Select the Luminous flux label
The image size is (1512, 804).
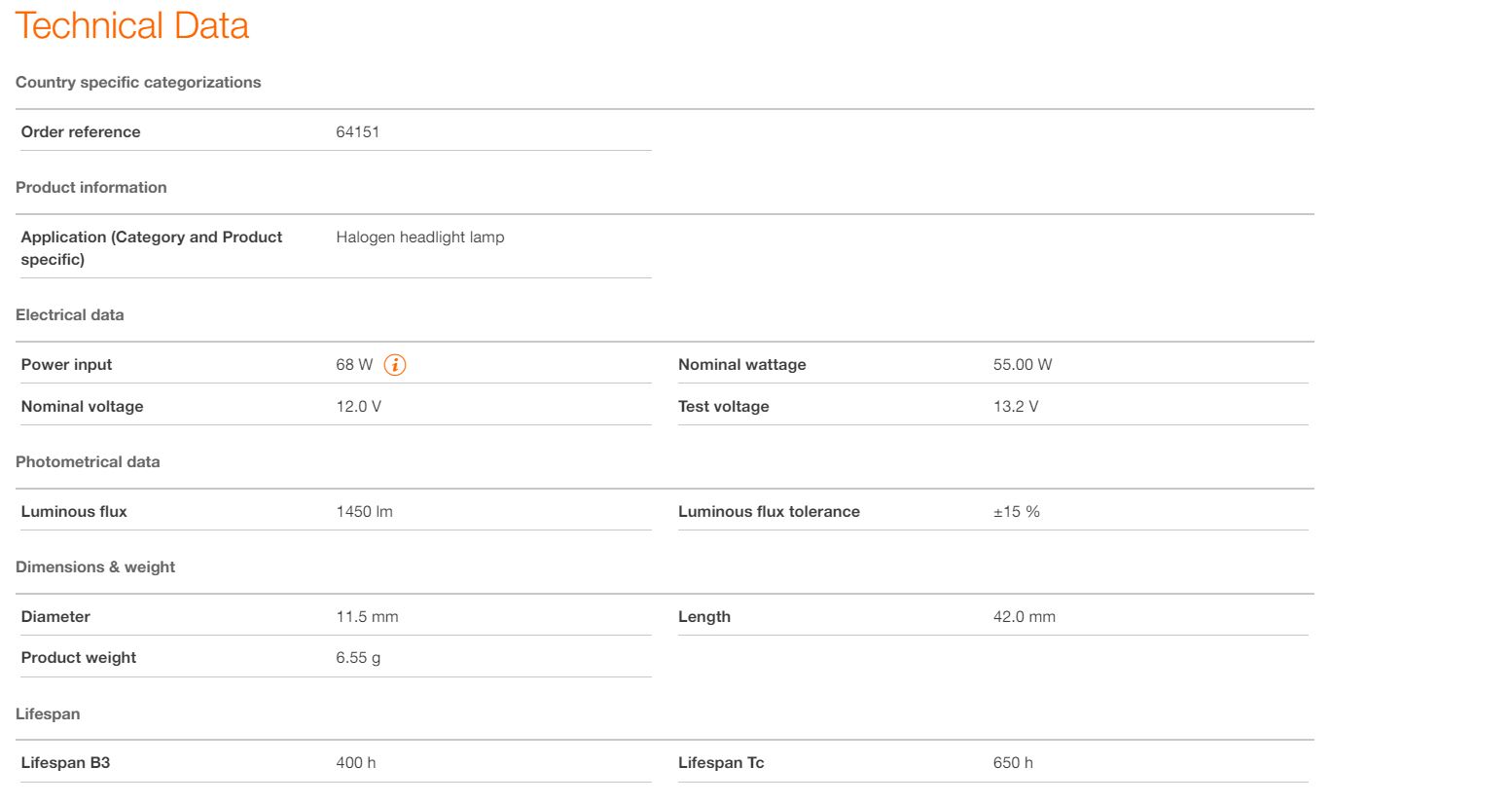[x=74, y=512]
